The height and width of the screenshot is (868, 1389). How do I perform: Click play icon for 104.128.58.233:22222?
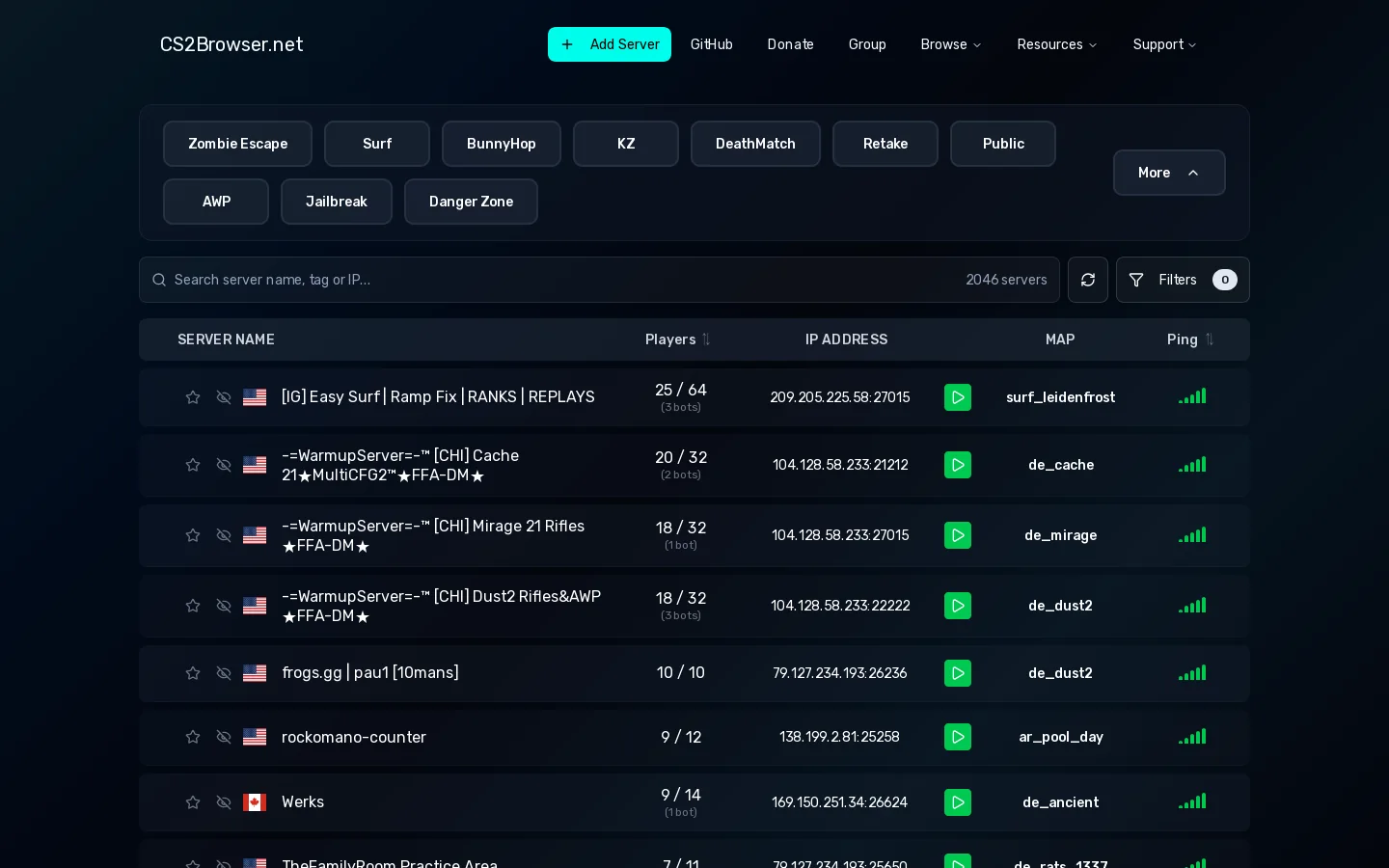[958, 606]
